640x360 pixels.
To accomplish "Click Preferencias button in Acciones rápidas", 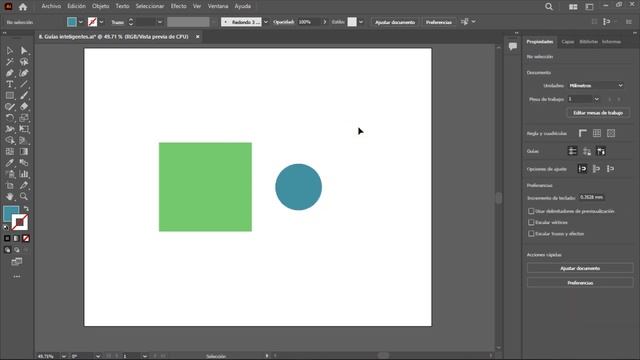I will point(580,282).
